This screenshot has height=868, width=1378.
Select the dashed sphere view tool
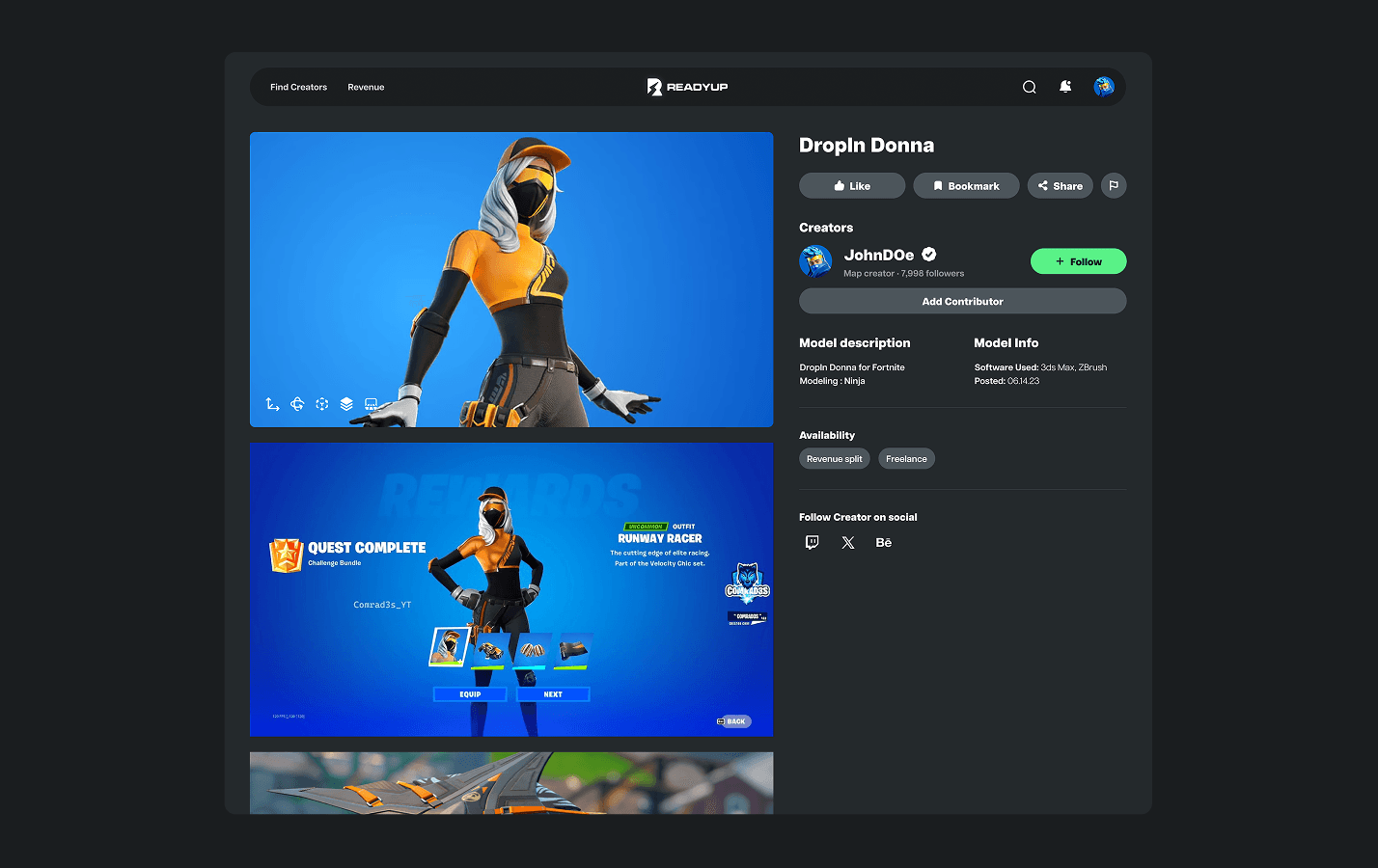pyautogui.click(x=322, y=404)
